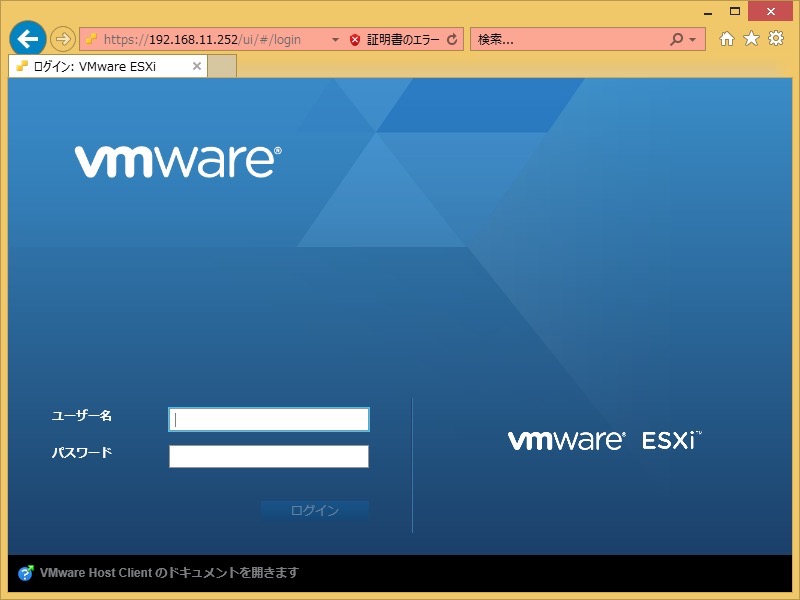
Task: Open the VMware Host Client documentation link
Action: click(x=169, y=573)
